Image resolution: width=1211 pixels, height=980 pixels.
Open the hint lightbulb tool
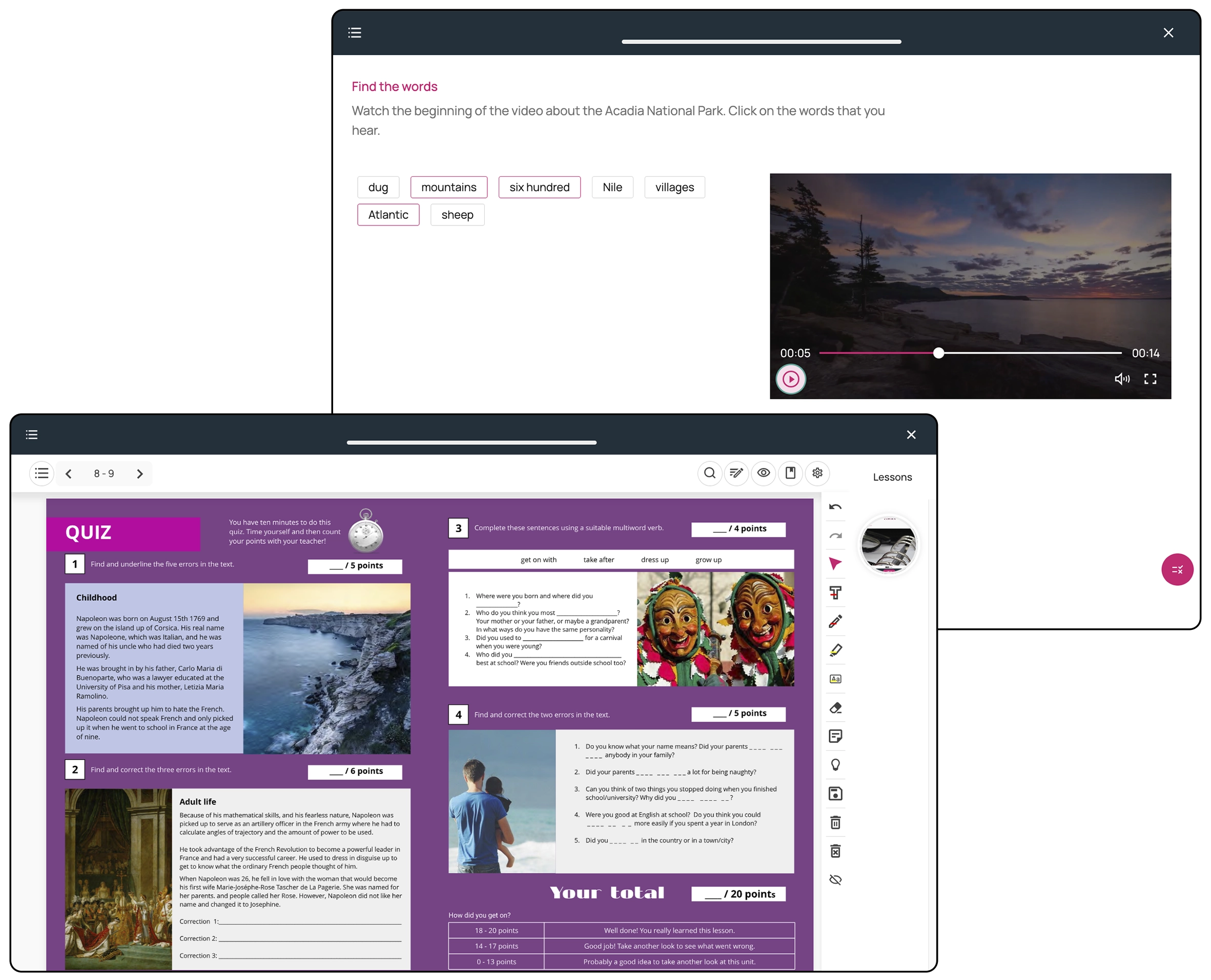pos(836,765)
